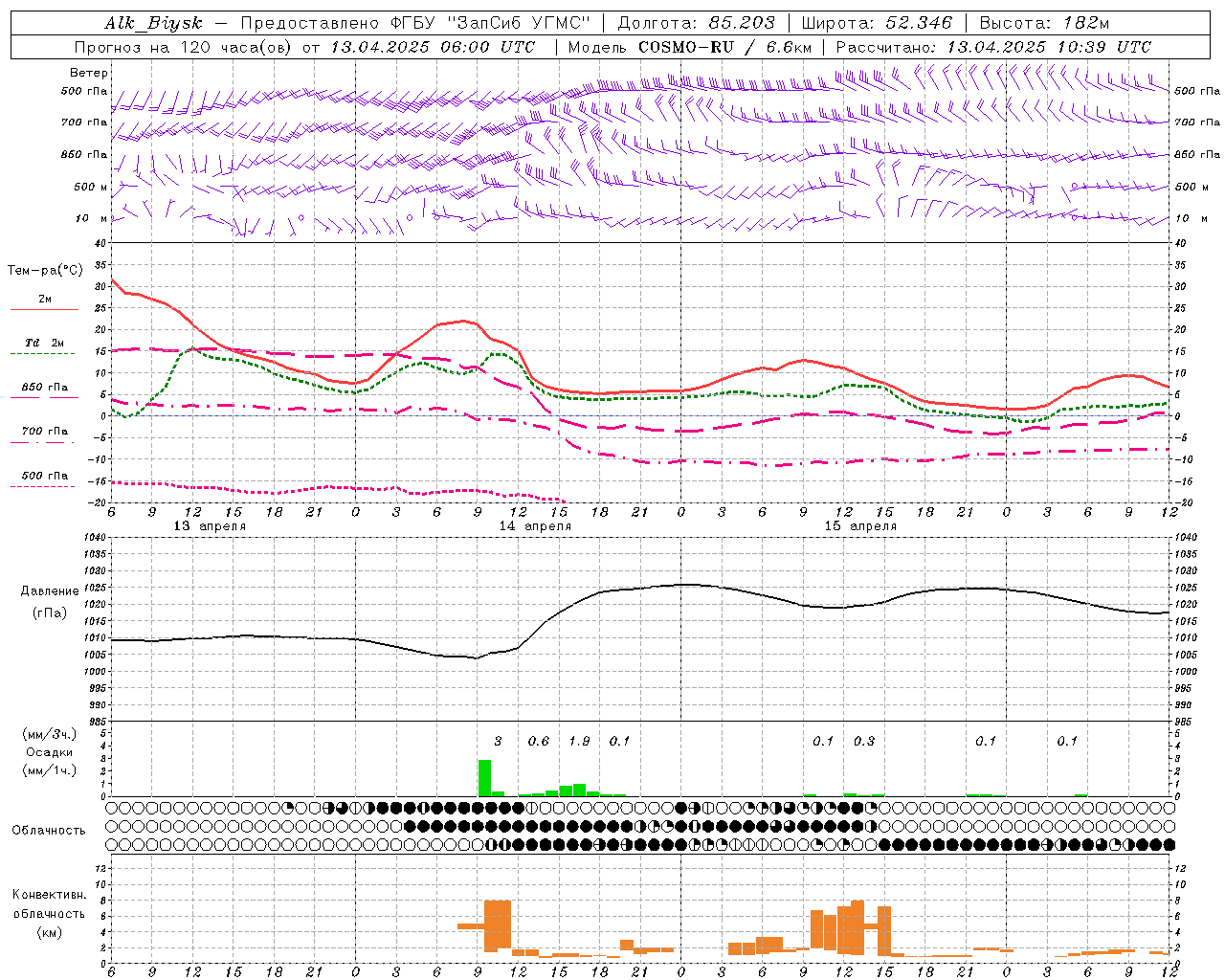The width and height of the screenshot is (1225, 980).
Task: Click the "(гПа)" unit under Давление
Action: pyautogui.click(x=50, y=613)
